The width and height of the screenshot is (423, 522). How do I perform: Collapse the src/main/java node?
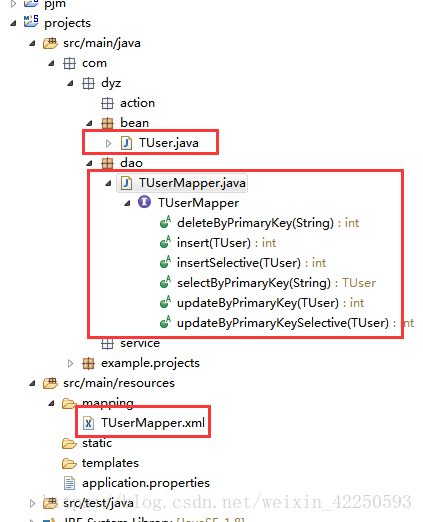pyautogui.click(x=32, y=43)
